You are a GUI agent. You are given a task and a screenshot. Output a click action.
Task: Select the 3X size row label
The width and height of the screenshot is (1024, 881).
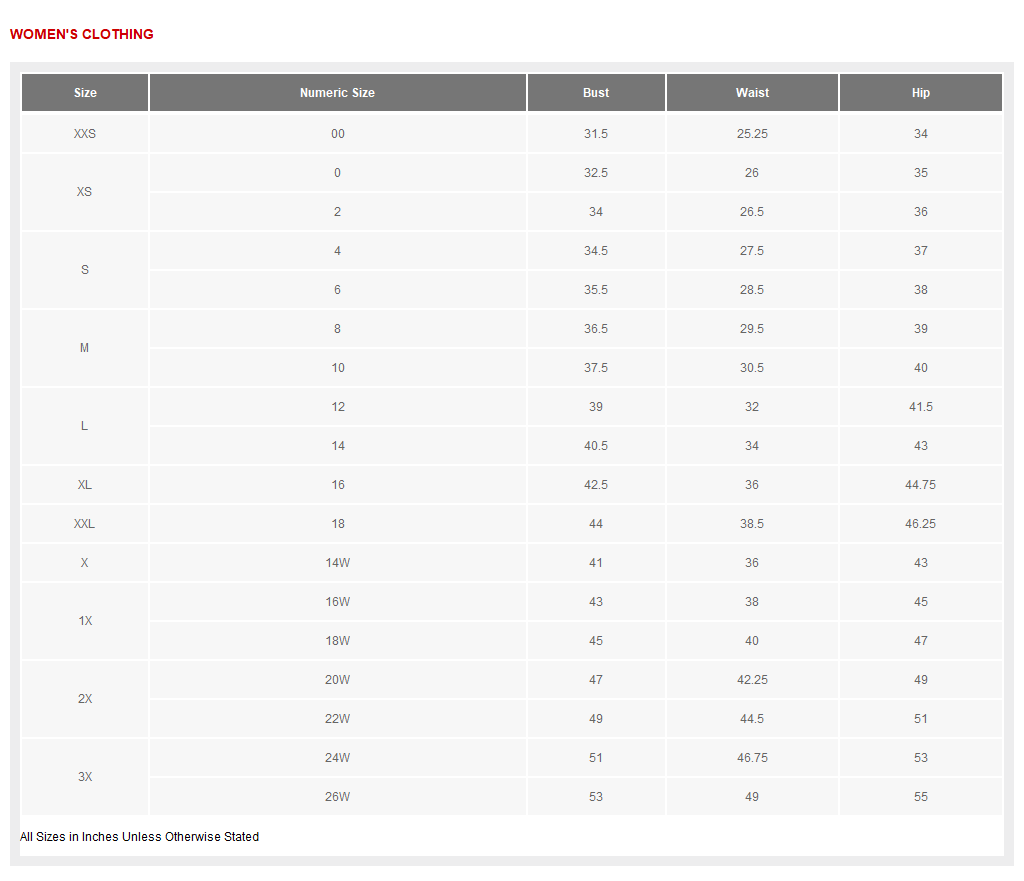click(x=85, y=777)
